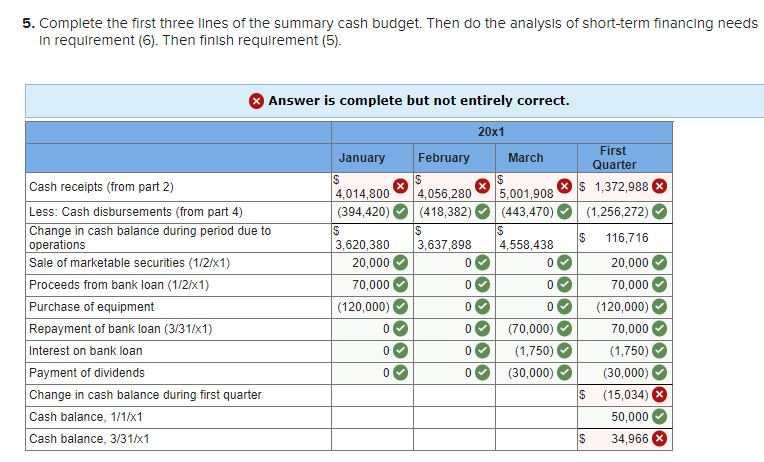
Task: Select the March cash receipts field 5,001,908
Action: 536,187
